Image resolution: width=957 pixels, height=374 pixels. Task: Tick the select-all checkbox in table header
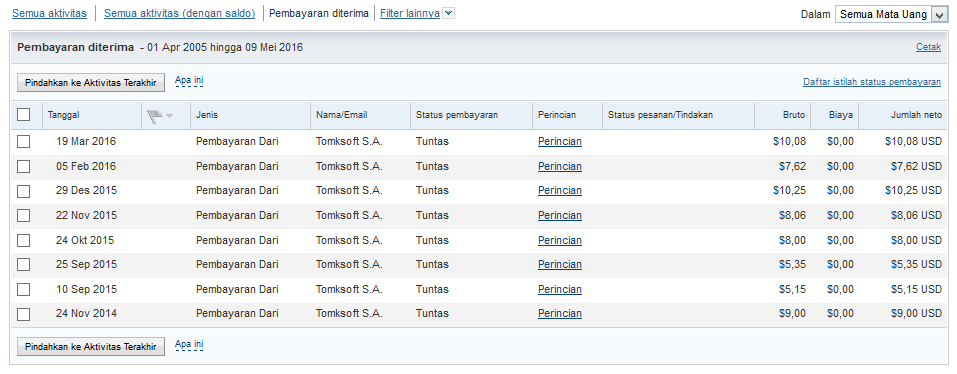(x=23, y=115)
